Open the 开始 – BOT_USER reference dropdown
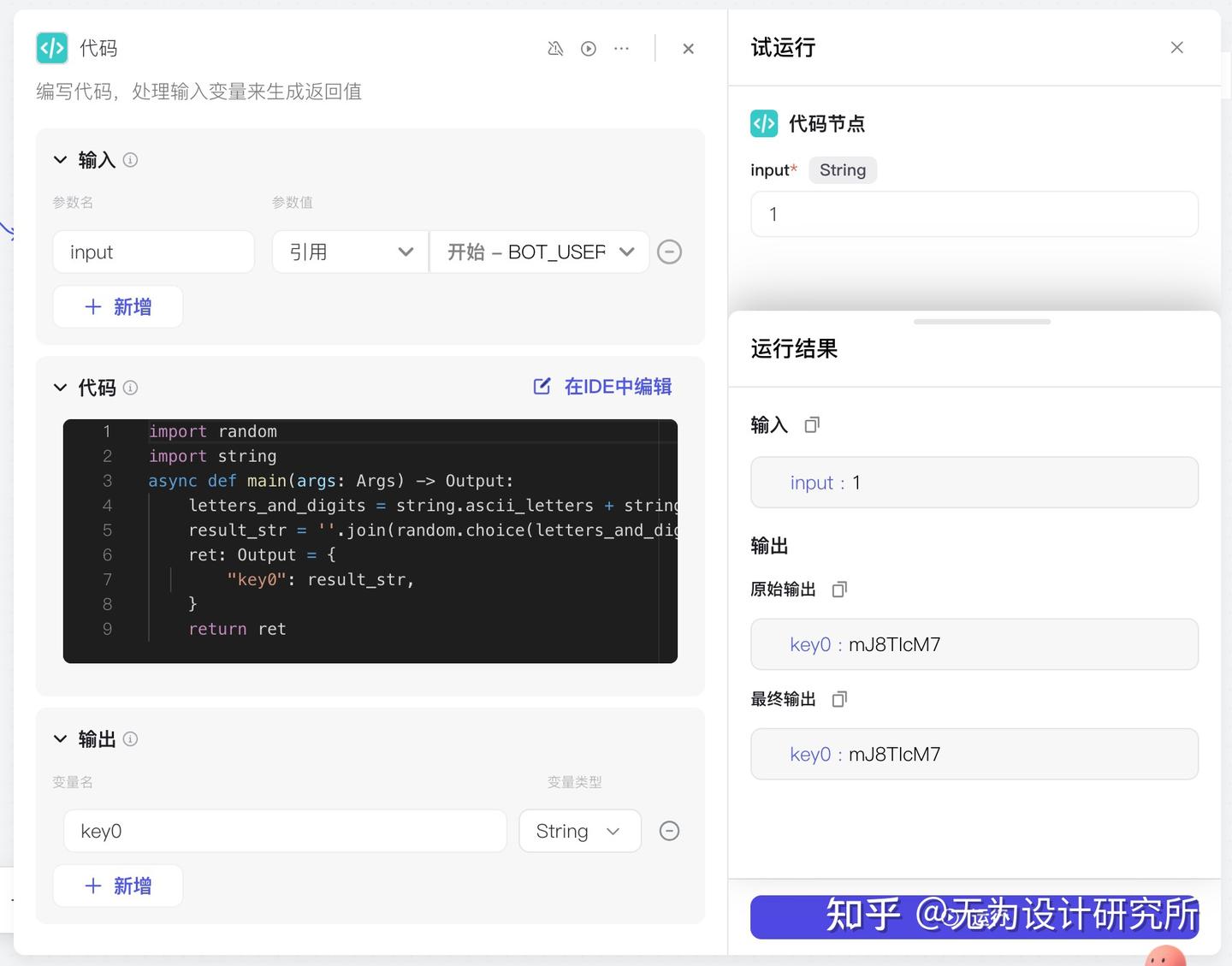 539,252
